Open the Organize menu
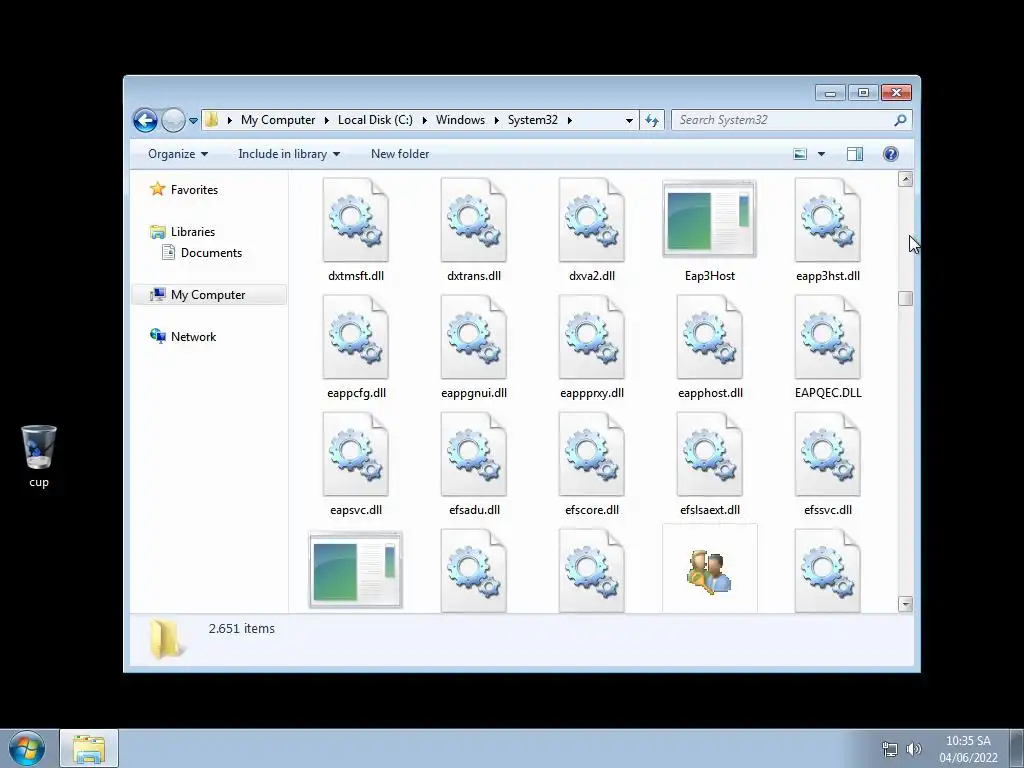The height and width of the screenshot is (768, 1024). tap(178, 154)
